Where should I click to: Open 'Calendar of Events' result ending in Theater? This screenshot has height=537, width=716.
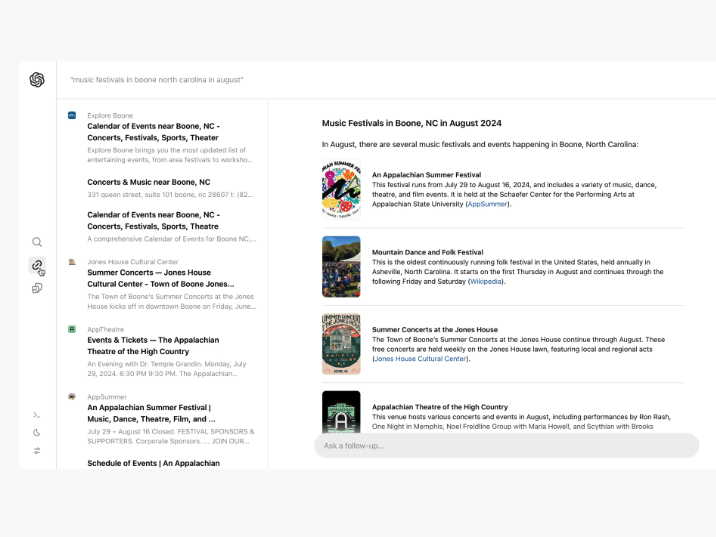tap(153, 132)
